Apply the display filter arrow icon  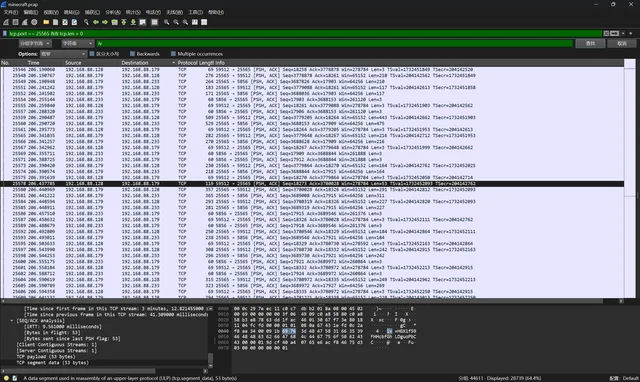coord(614,33)
